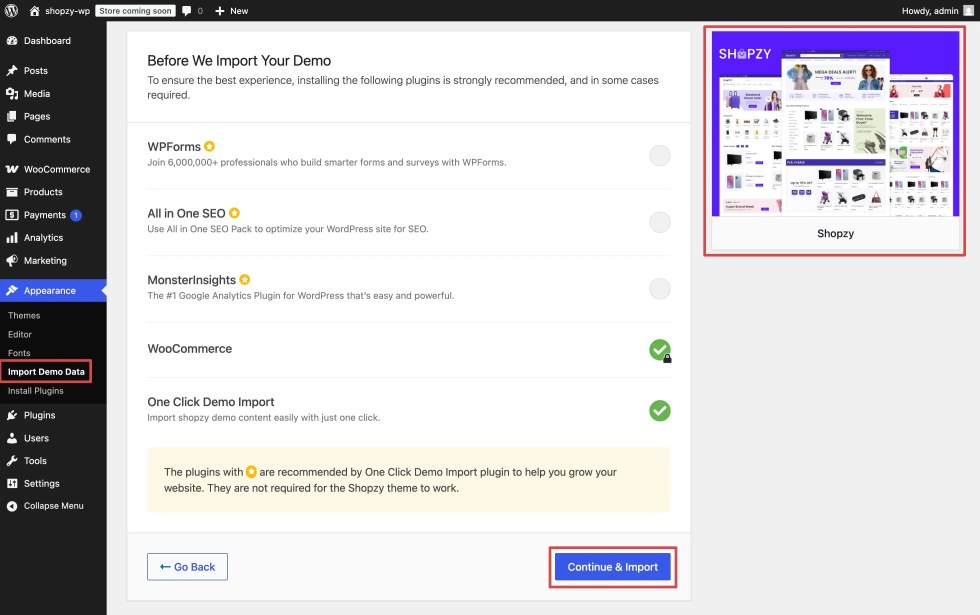Click the home icon beside shopzy-wp
Screen dimensions: 980x615
point(34,11)
